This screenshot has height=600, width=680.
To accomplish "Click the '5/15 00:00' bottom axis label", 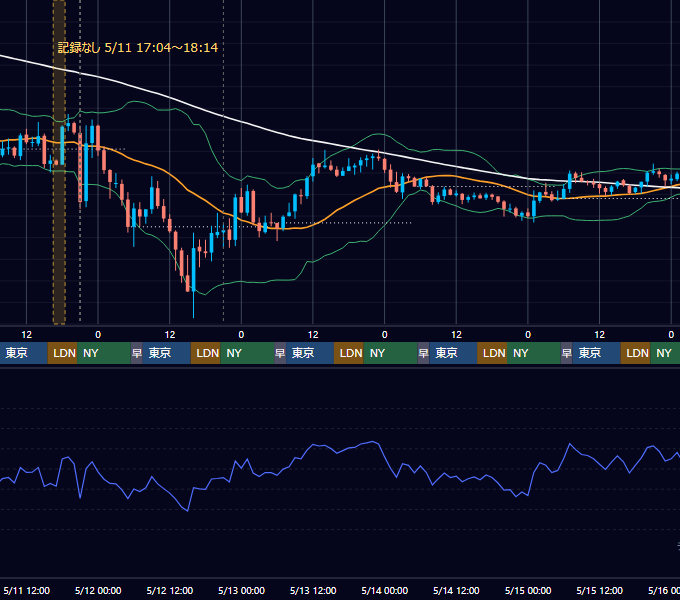I will (528, 590).
